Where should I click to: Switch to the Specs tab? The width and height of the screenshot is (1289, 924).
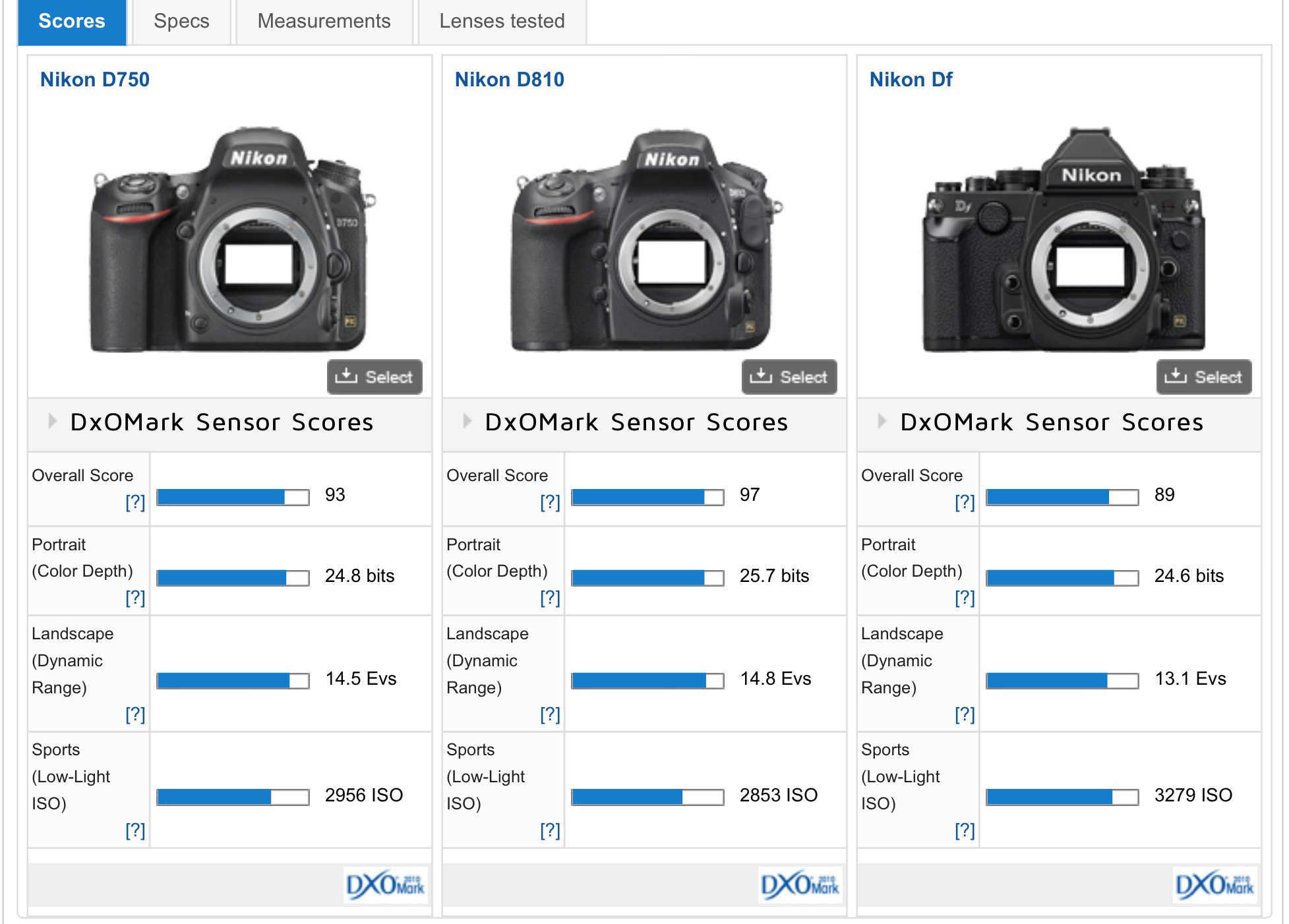tap(181, 21)
